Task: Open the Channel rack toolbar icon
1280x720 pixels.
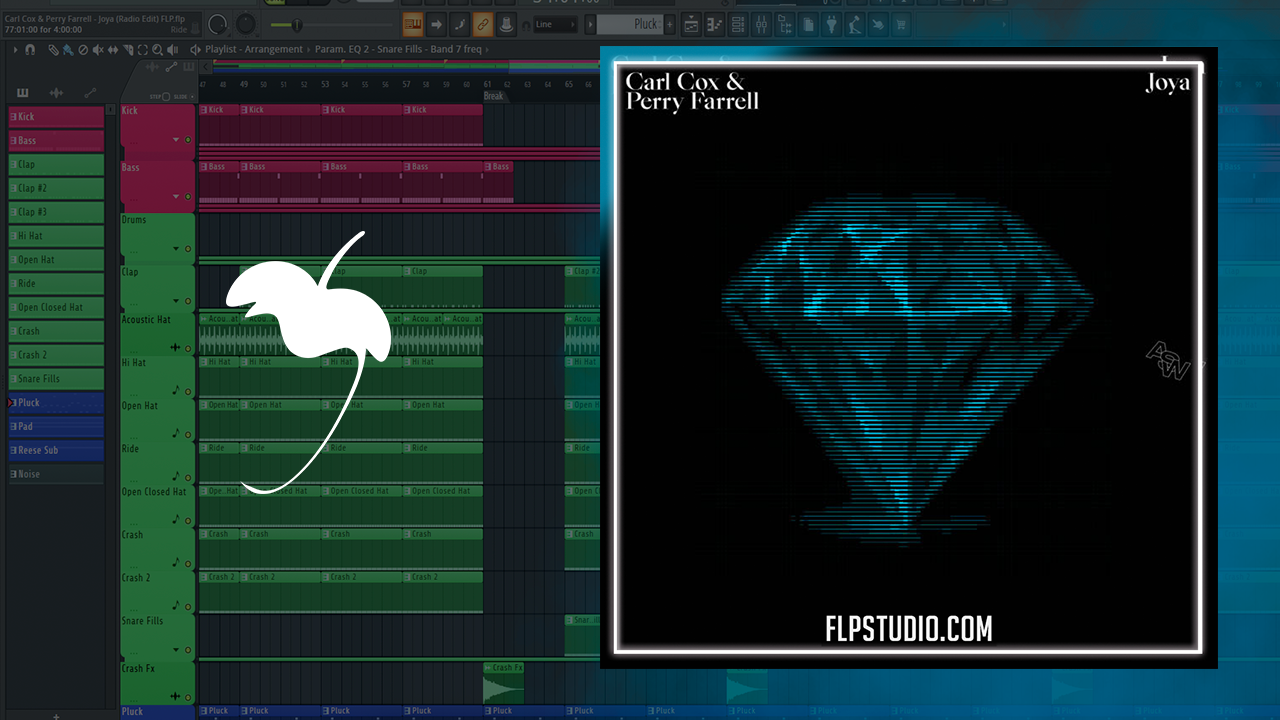Action: pyautogui.click(x=737, y=24)
